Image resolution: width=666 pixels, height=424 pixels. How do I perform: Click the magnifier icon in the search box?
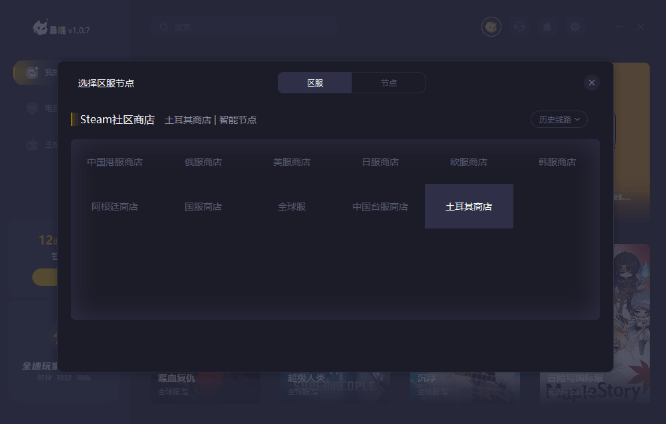point(164,27)
